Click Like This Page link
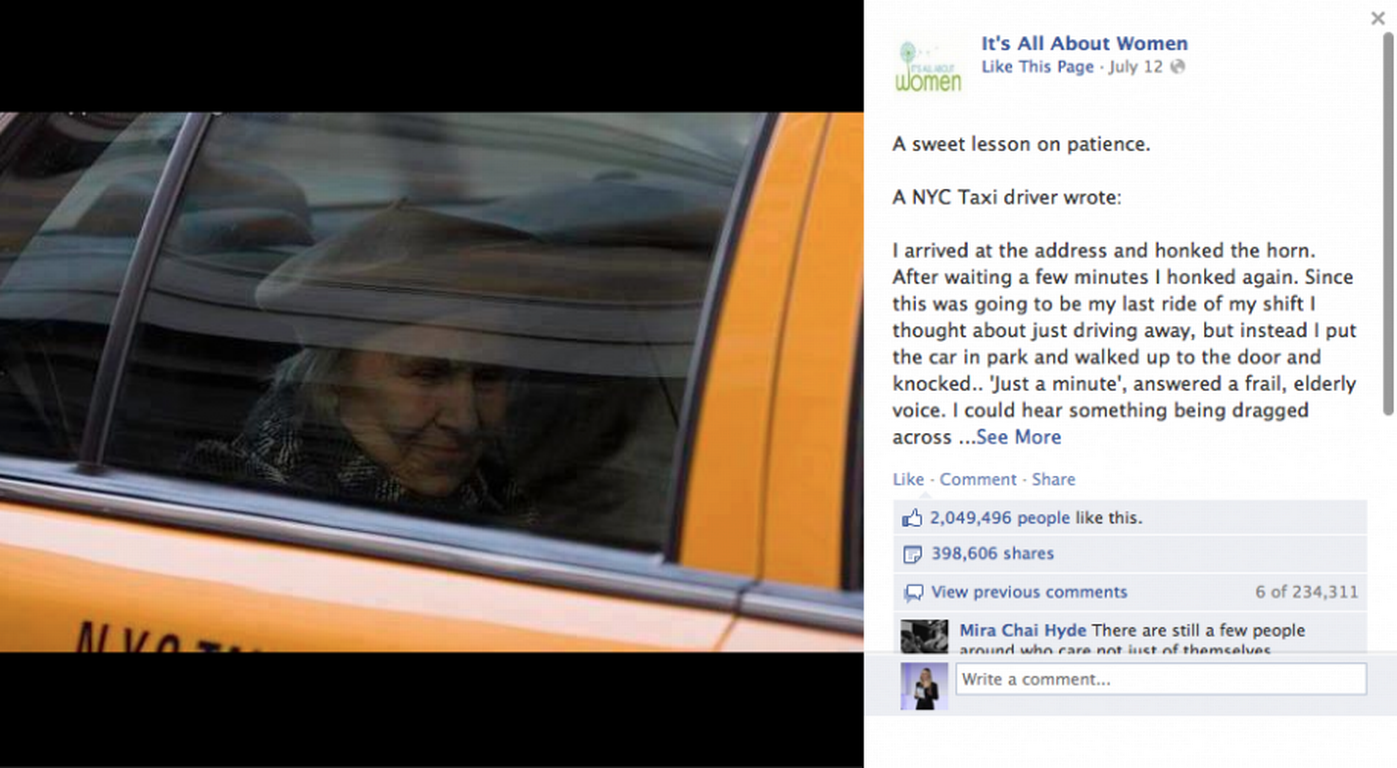The height and width of the screenshot is (768, 1397). 1037,67
